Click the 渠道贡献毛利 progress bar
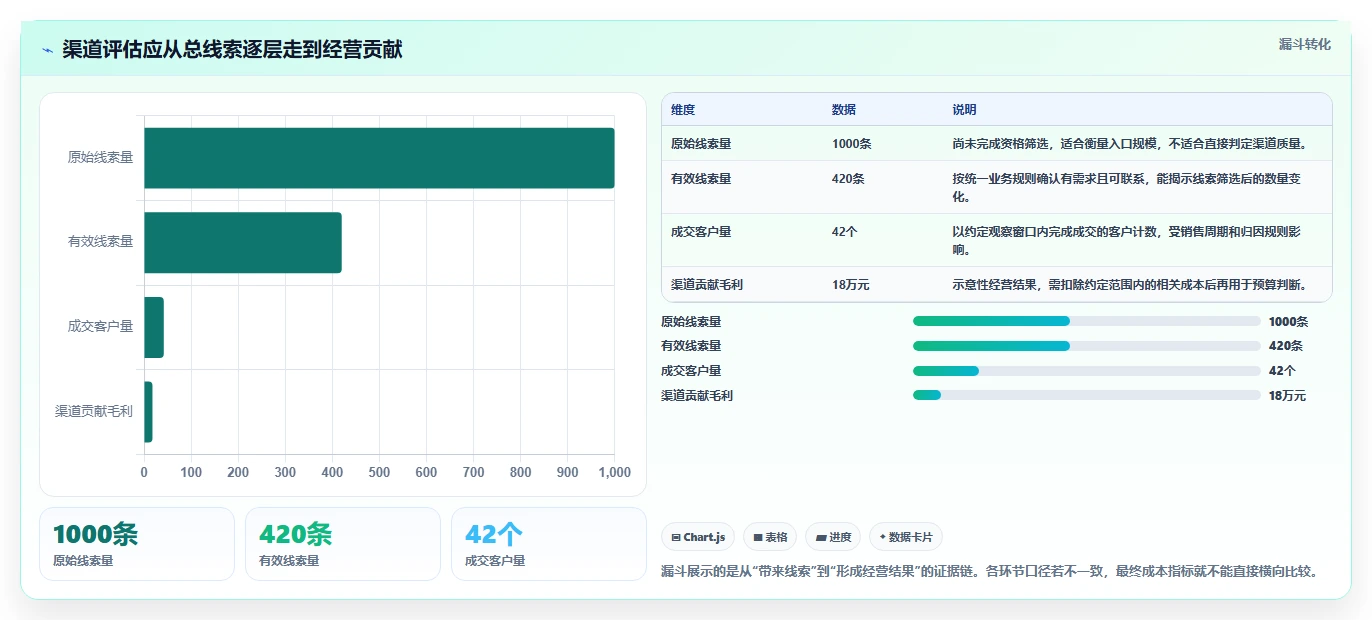This screenshot has height=620, width=1372. [x=1086, y=395]
